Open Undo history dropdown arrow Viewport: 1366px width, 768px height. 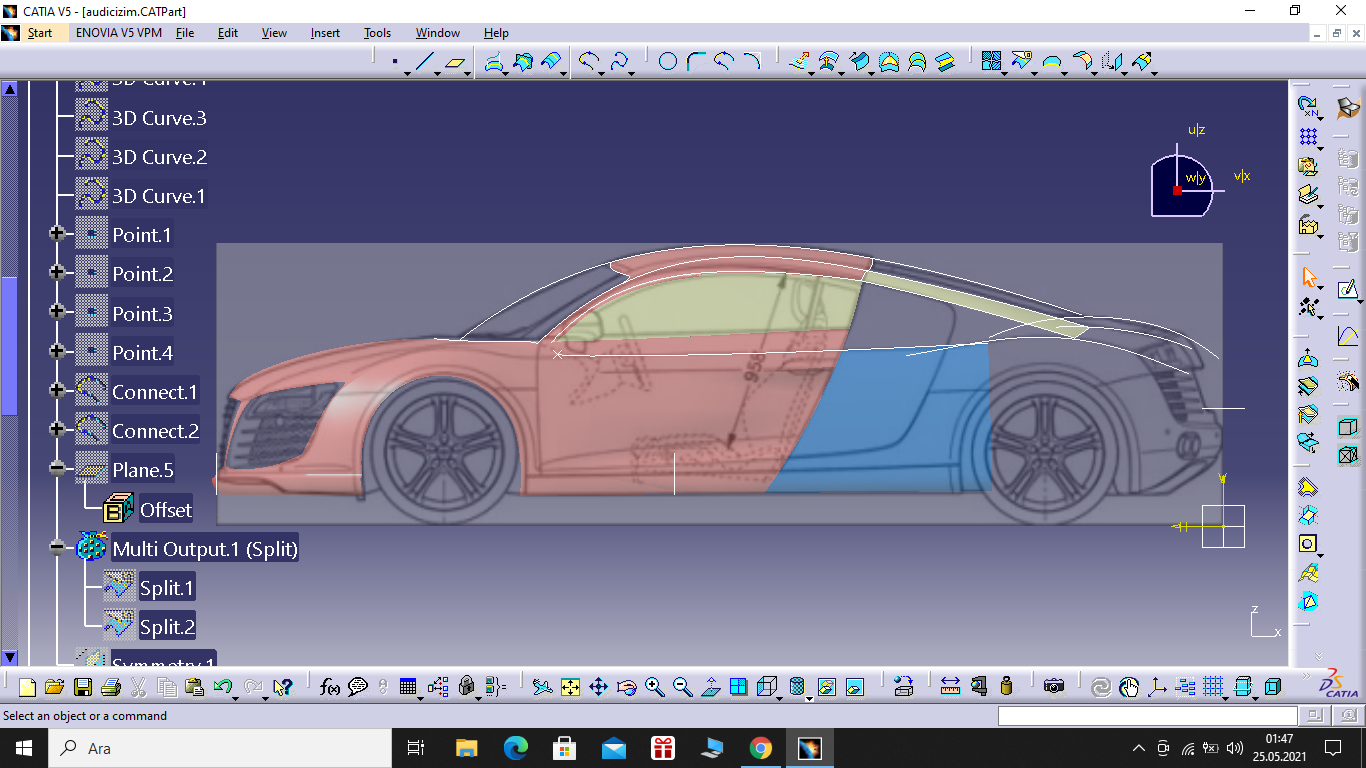235,697
